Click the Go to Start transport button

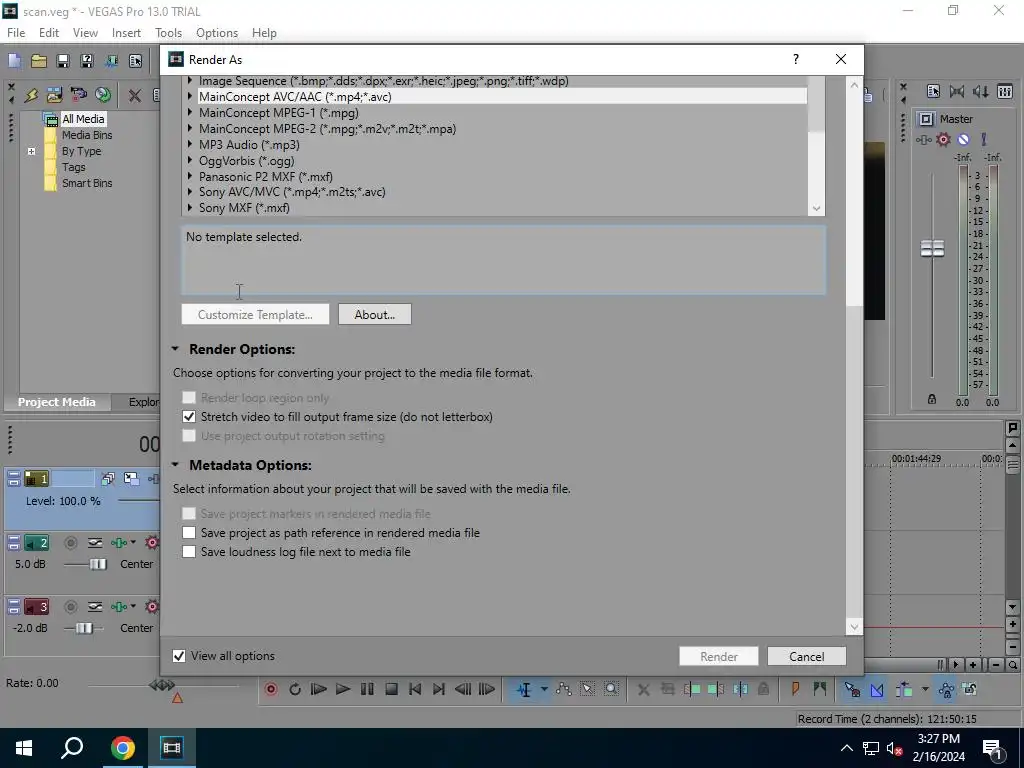point(415,689)
